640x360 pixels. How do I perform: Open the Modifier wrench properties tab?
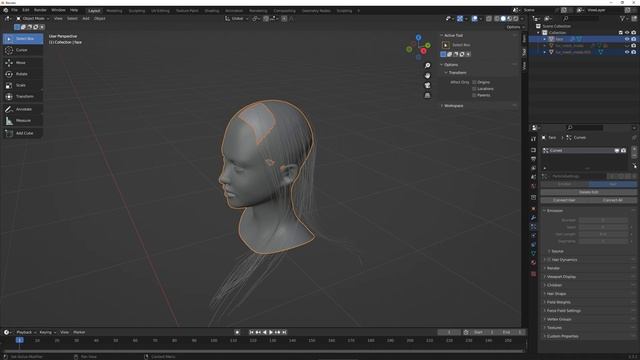click(x=533, y=218)
